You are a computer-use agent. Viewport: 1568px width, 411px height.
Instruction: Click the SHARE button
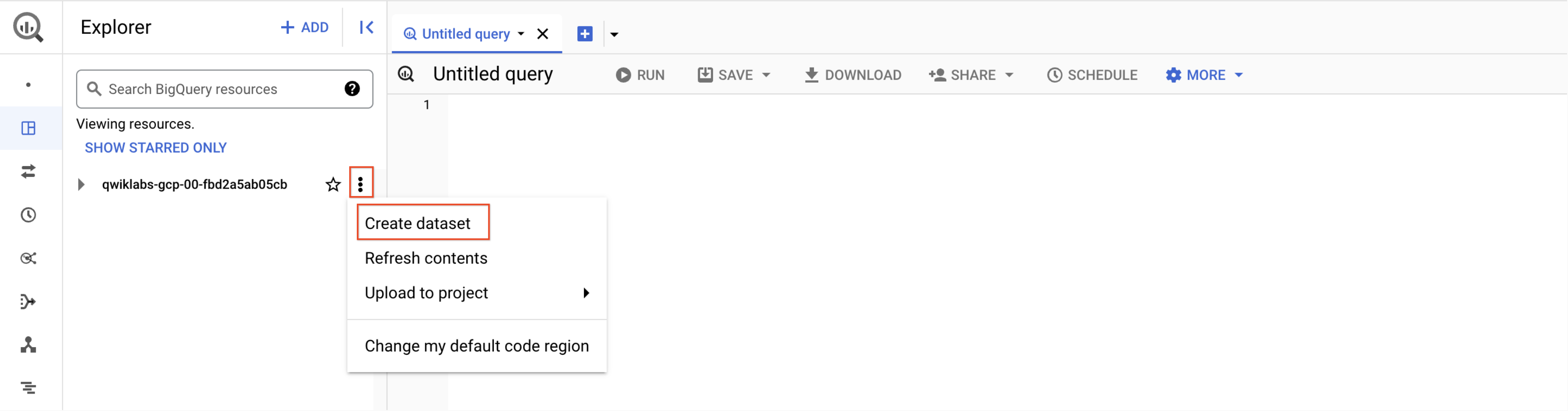(962, 75)
